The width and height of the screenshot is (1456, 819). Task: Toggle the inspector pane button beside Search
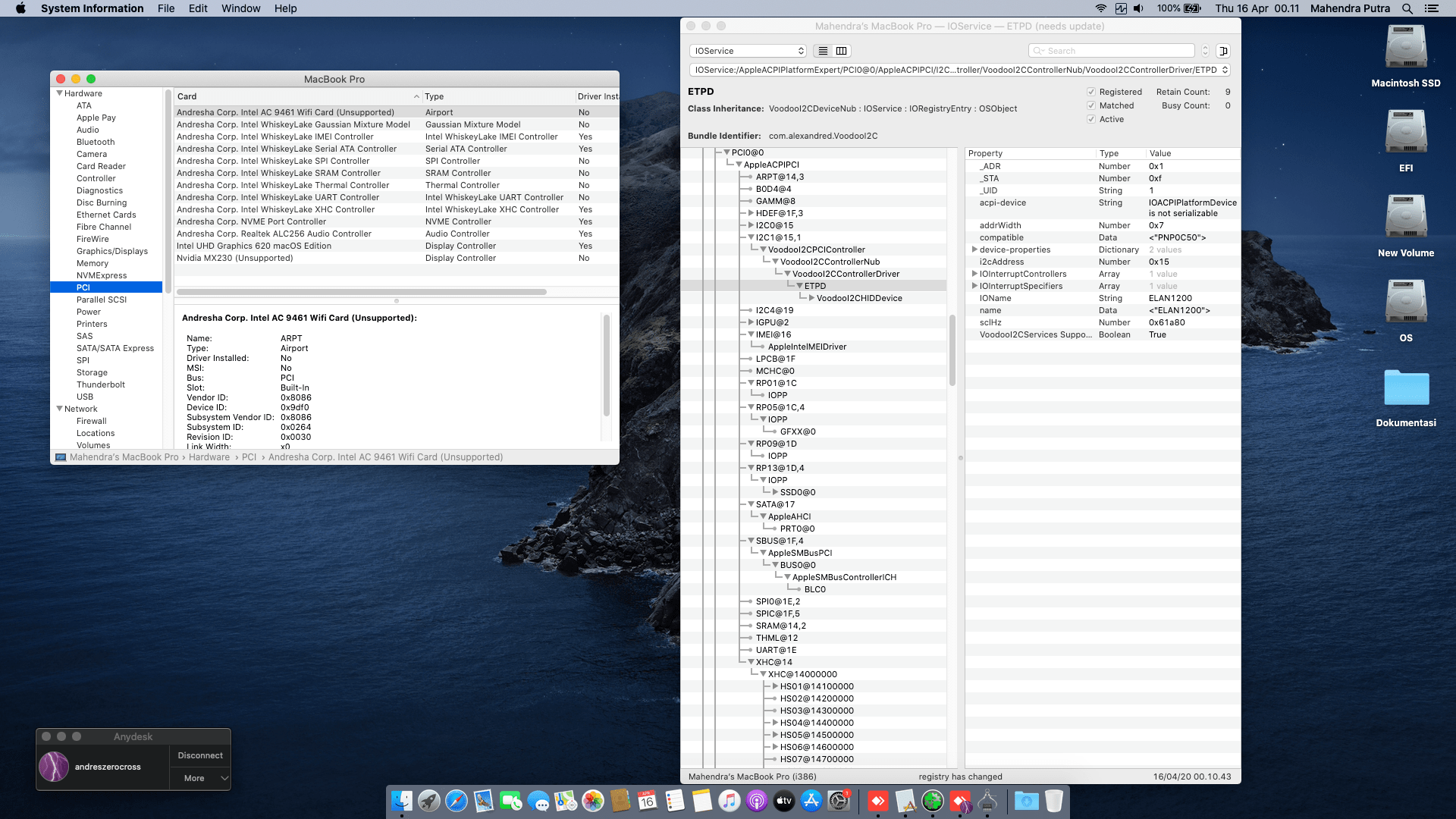point(1223,51)
